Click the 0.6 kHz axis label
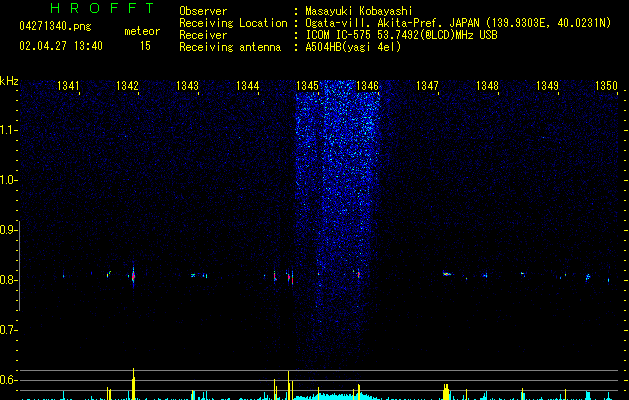Screen dimensions: 629x400 coord(8,380)
